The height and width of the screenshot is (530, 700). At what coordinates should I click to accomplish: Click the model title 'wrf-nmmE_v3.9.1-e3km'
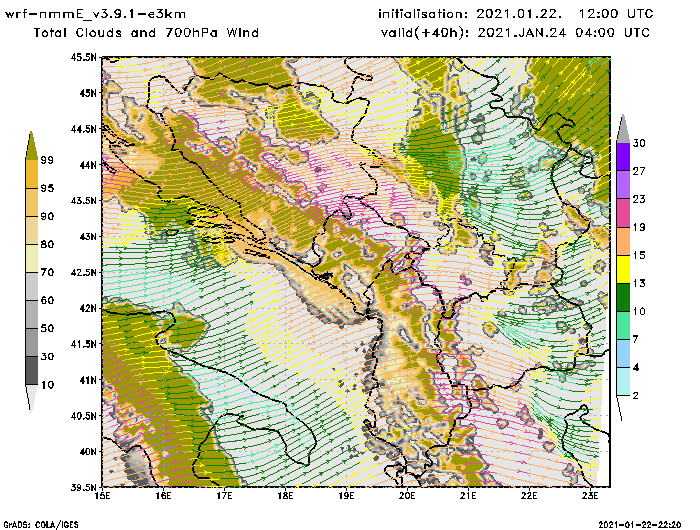coord(95,14)
